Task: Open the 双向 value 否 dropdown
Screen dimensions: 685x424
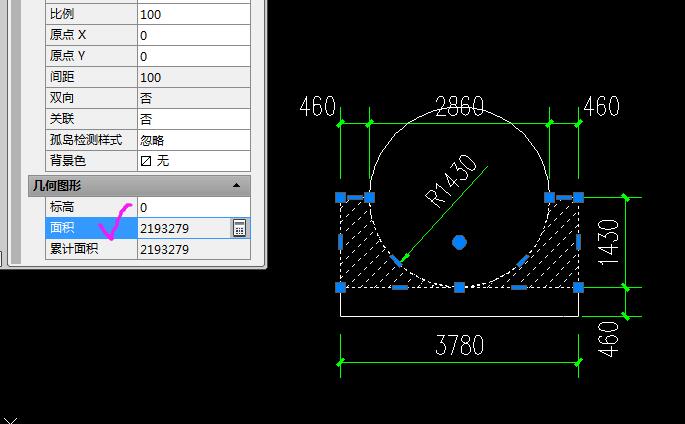Action: tap(194, 98)
